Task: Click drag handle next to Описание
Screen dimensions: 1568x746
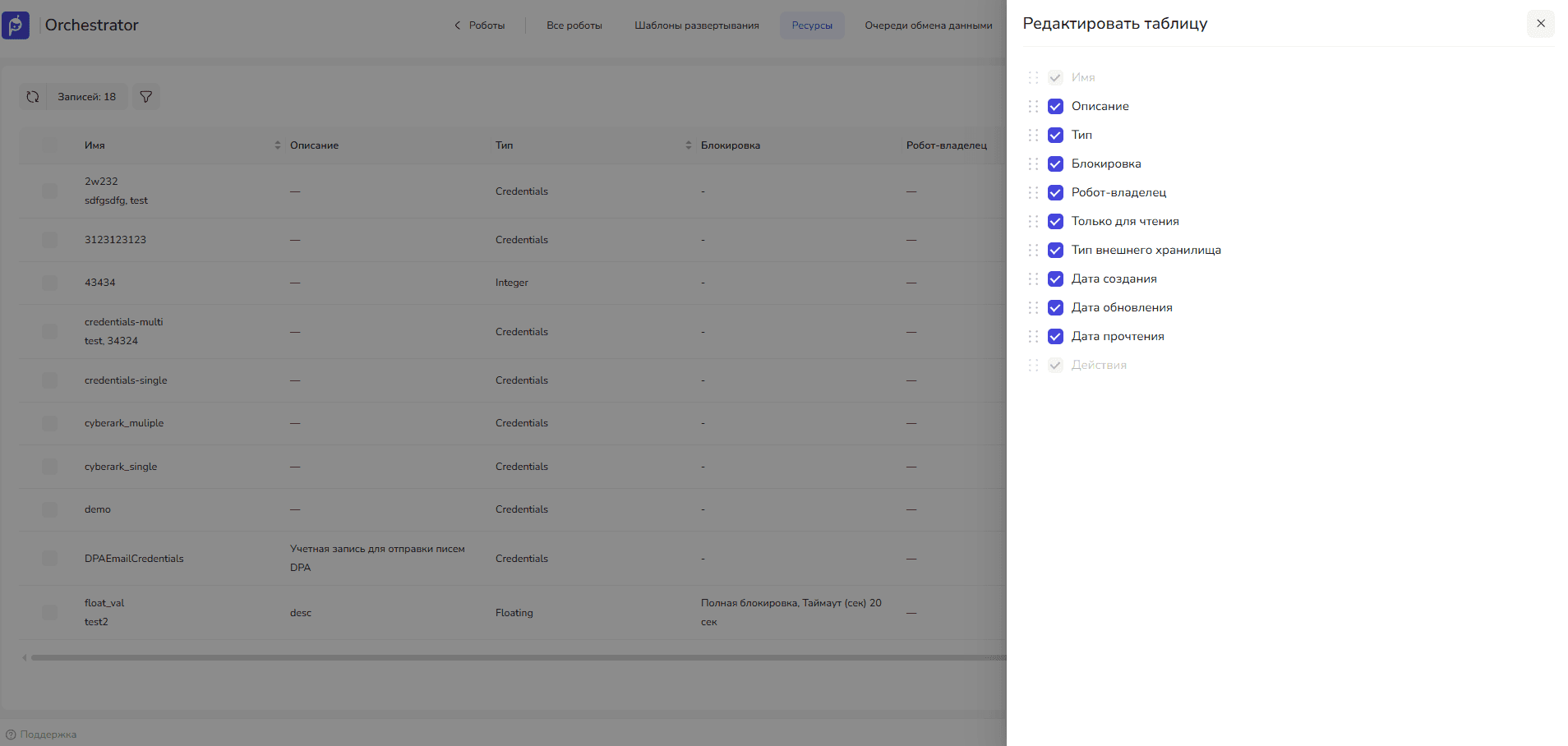Action: tap(1033, 107)
